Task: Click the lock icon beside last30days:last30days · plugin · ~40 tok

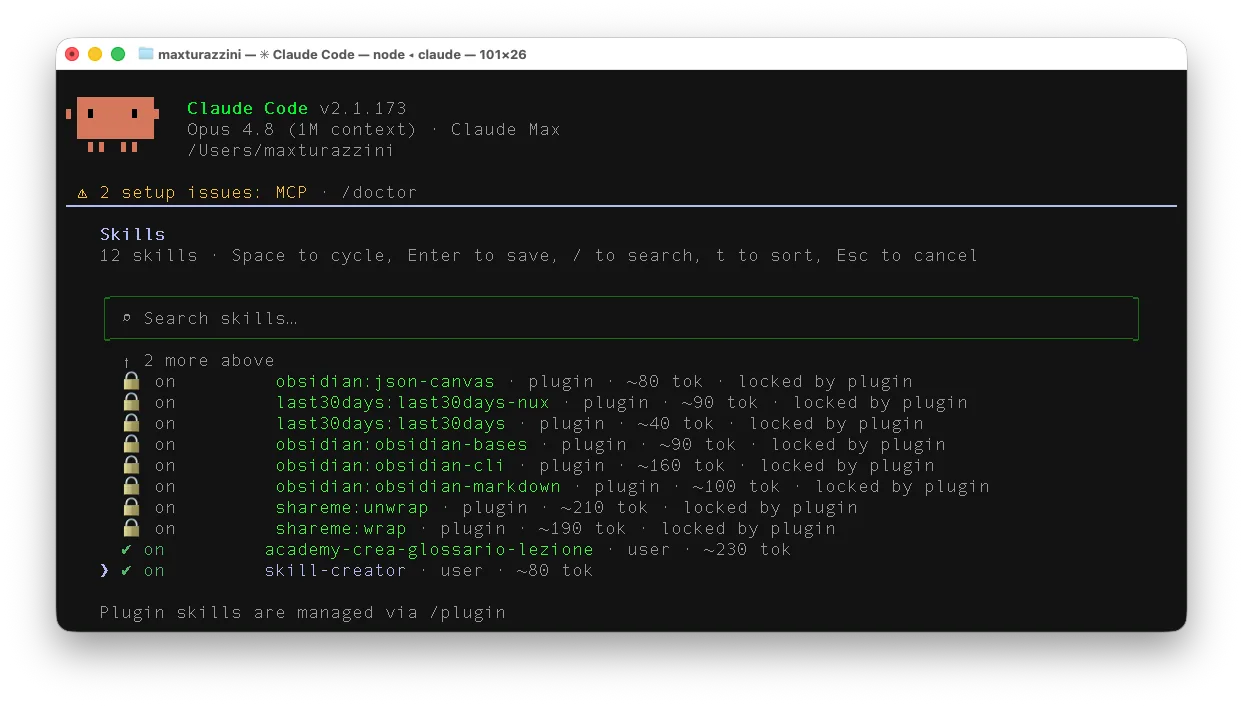Action: click(131, 423)
